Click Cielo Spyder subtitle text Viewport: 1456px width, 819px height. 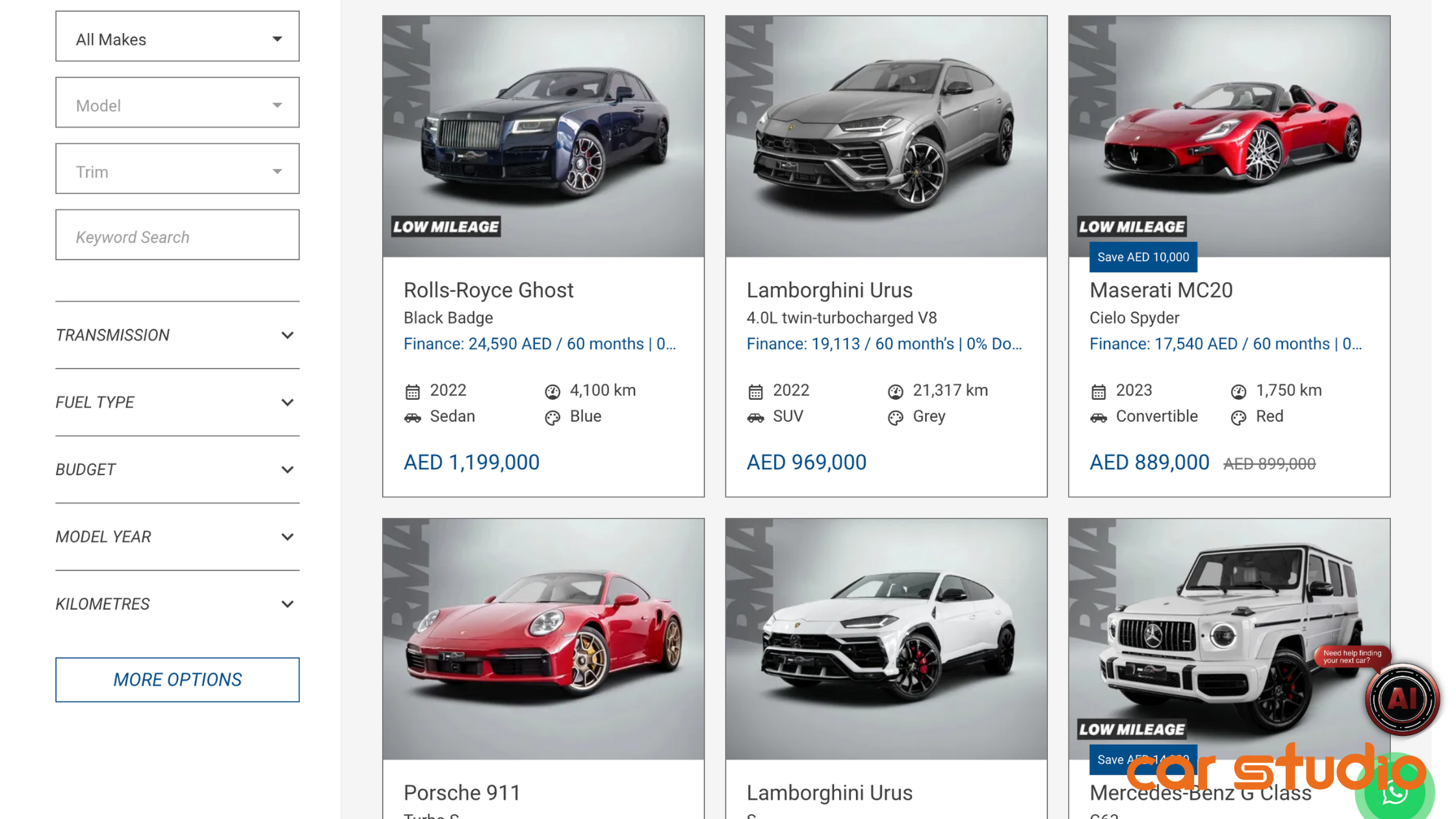1134,318
